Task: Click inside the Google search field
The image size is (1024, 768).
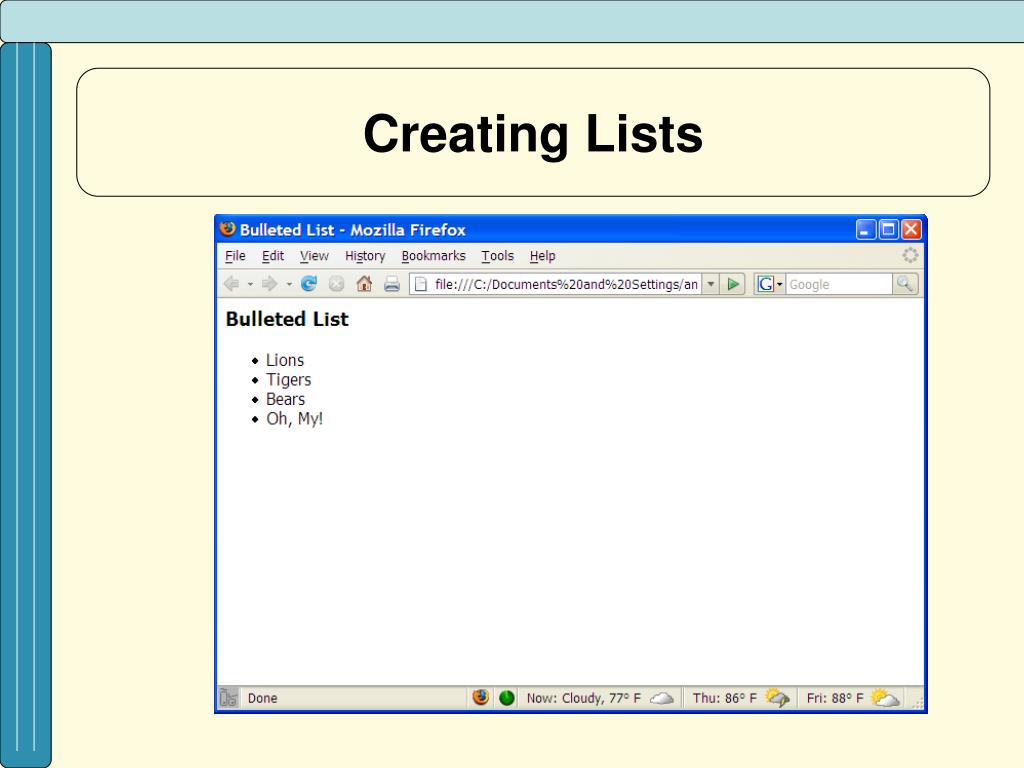Action: [838, 284]
